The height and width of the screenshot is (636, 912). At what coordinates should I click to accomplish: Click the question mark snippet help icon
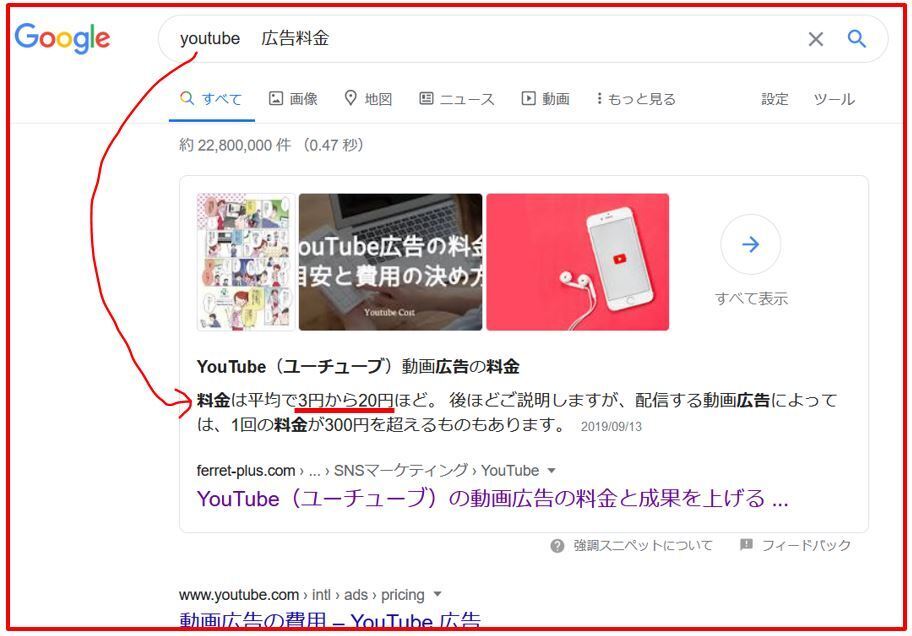(x=557, y=546)
